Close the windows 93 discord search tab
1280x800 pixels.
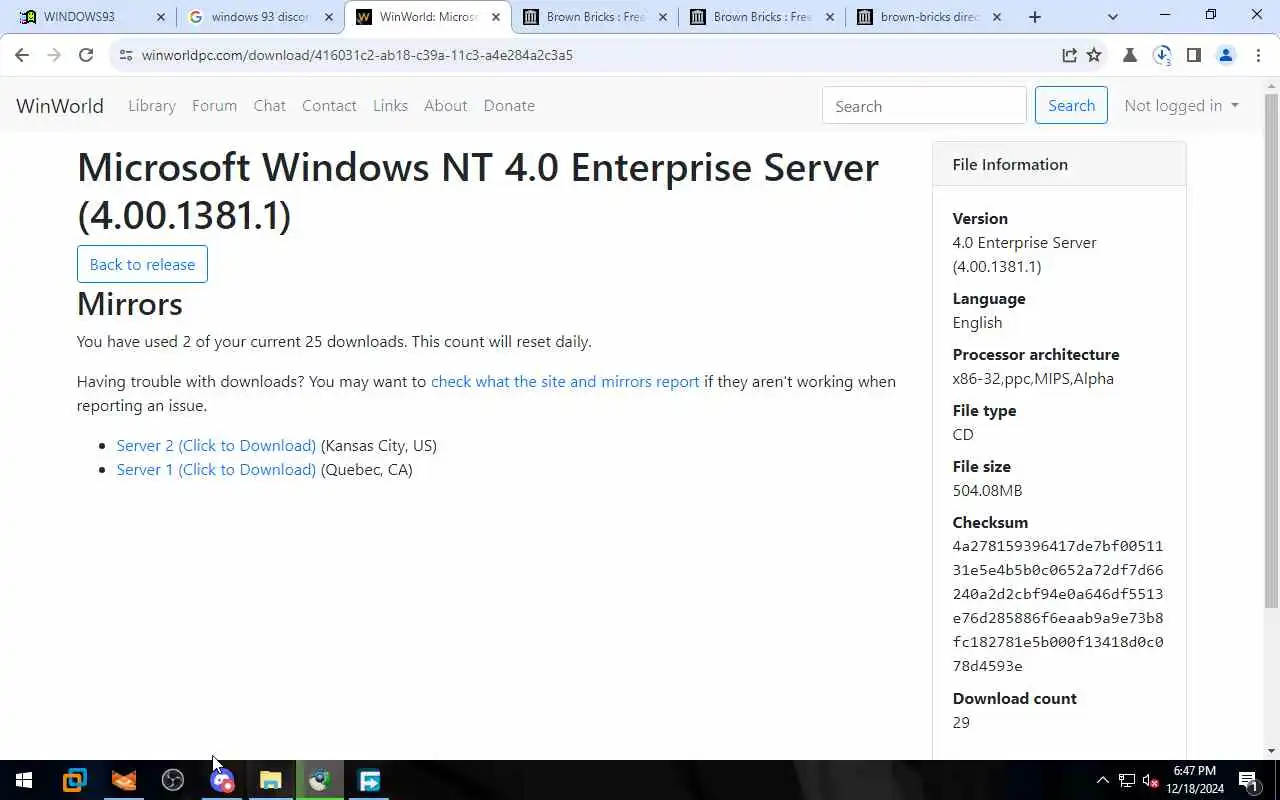point(329,17)
